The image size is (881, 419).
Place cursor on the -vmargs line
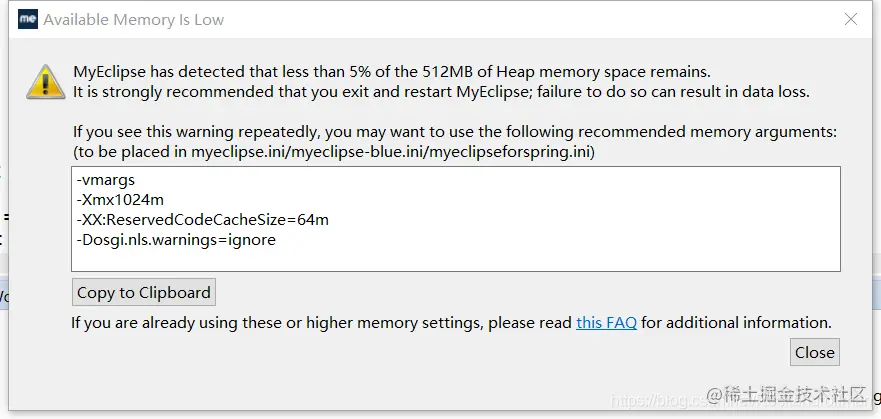(106, 180)
